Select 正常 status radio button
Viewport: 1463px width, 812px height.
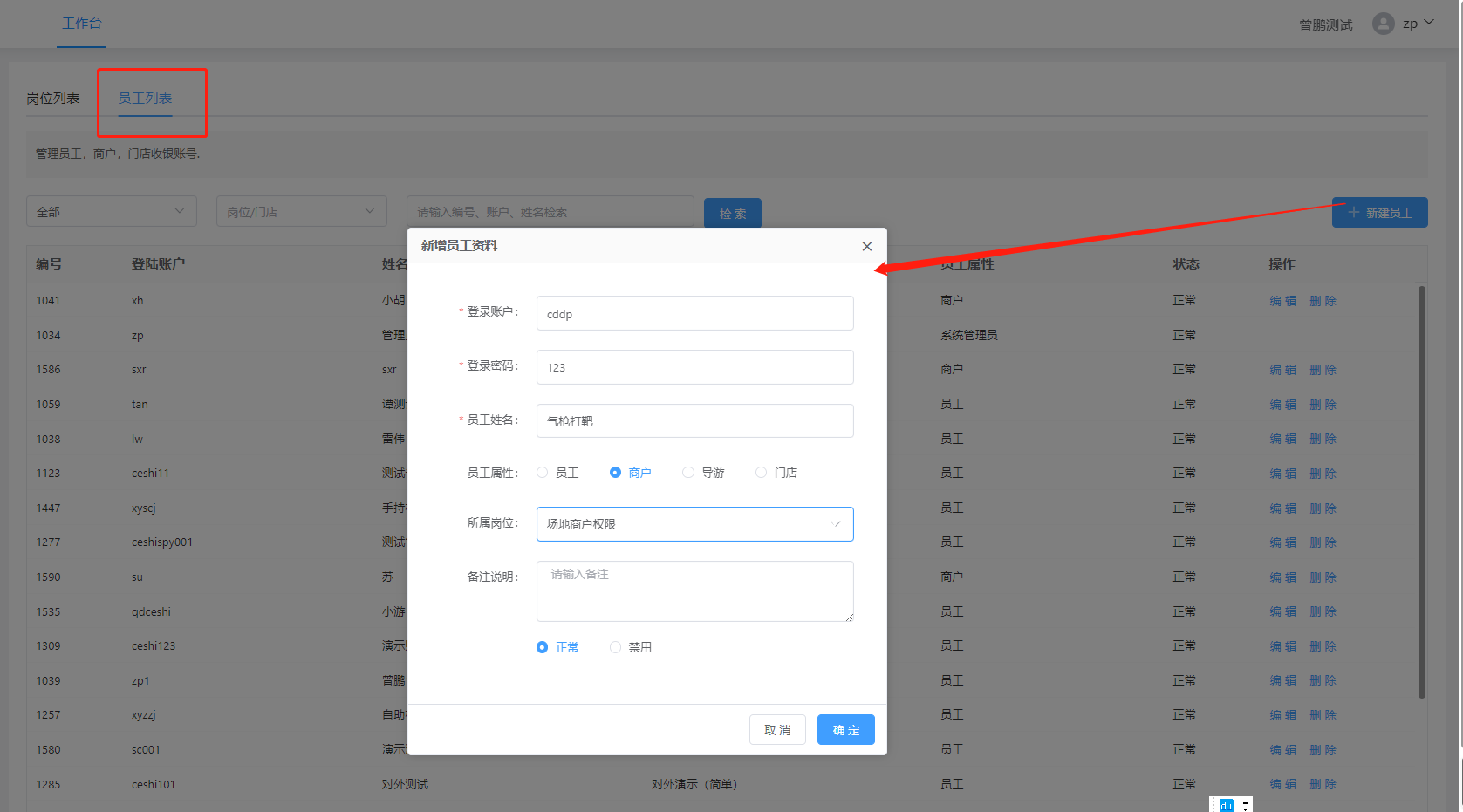point(543,647)
